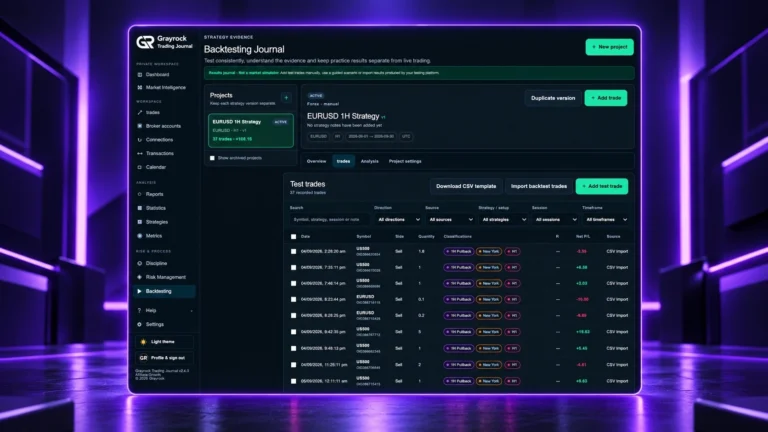The height and width of the screenshot is (432, 768).
Task: Tick checkbox for 12:11:11 am trade row
Action: point(293,381)
